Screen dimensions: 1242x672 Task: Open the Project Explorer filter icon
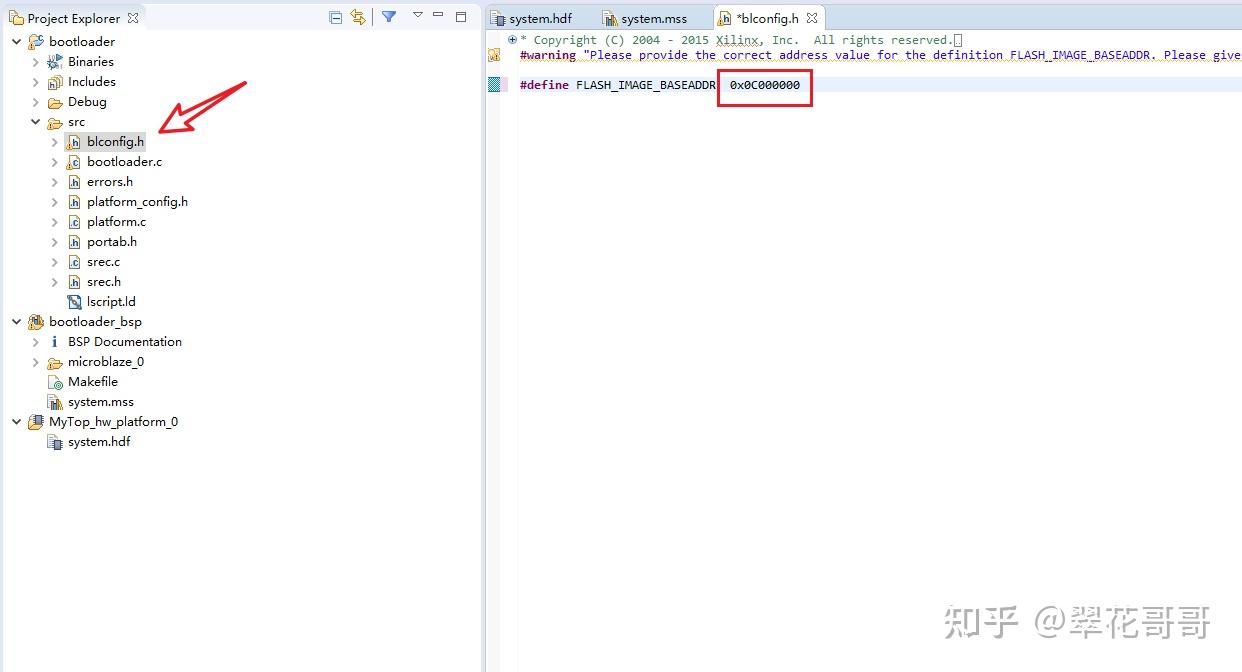tap(389, 17)
